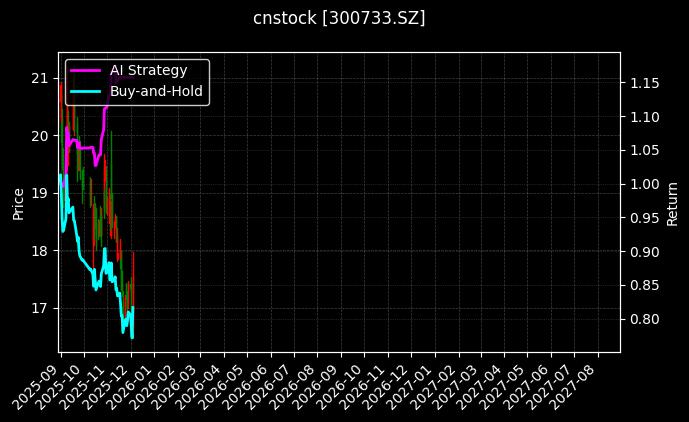This screenshot has height=422, width=689.
Task: Click the 2026-03 date label
Action: [175, 388]
